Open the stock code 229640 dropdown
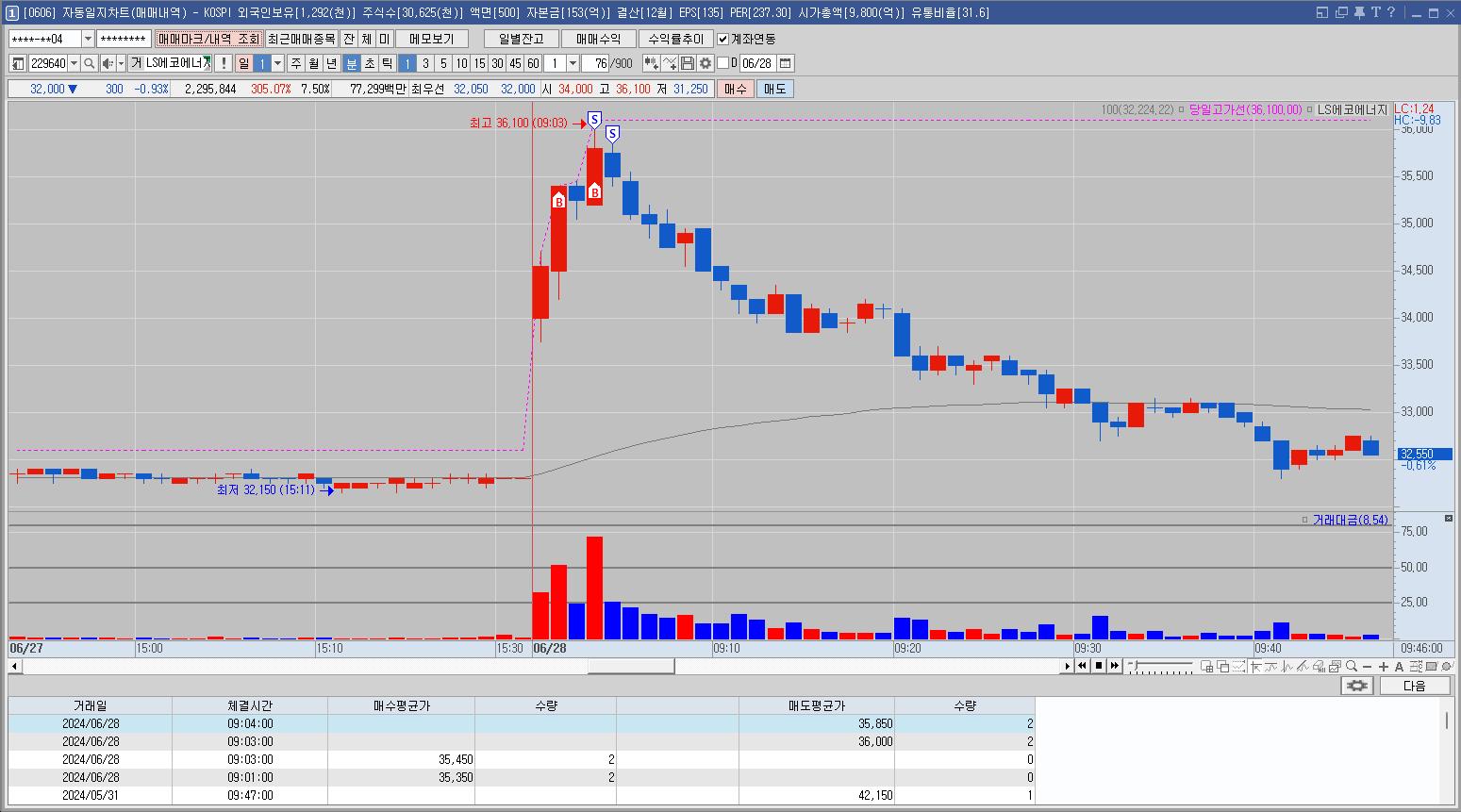Image resolution: width=1461 pixels, height=812 pixels. (x=74, y=63)
